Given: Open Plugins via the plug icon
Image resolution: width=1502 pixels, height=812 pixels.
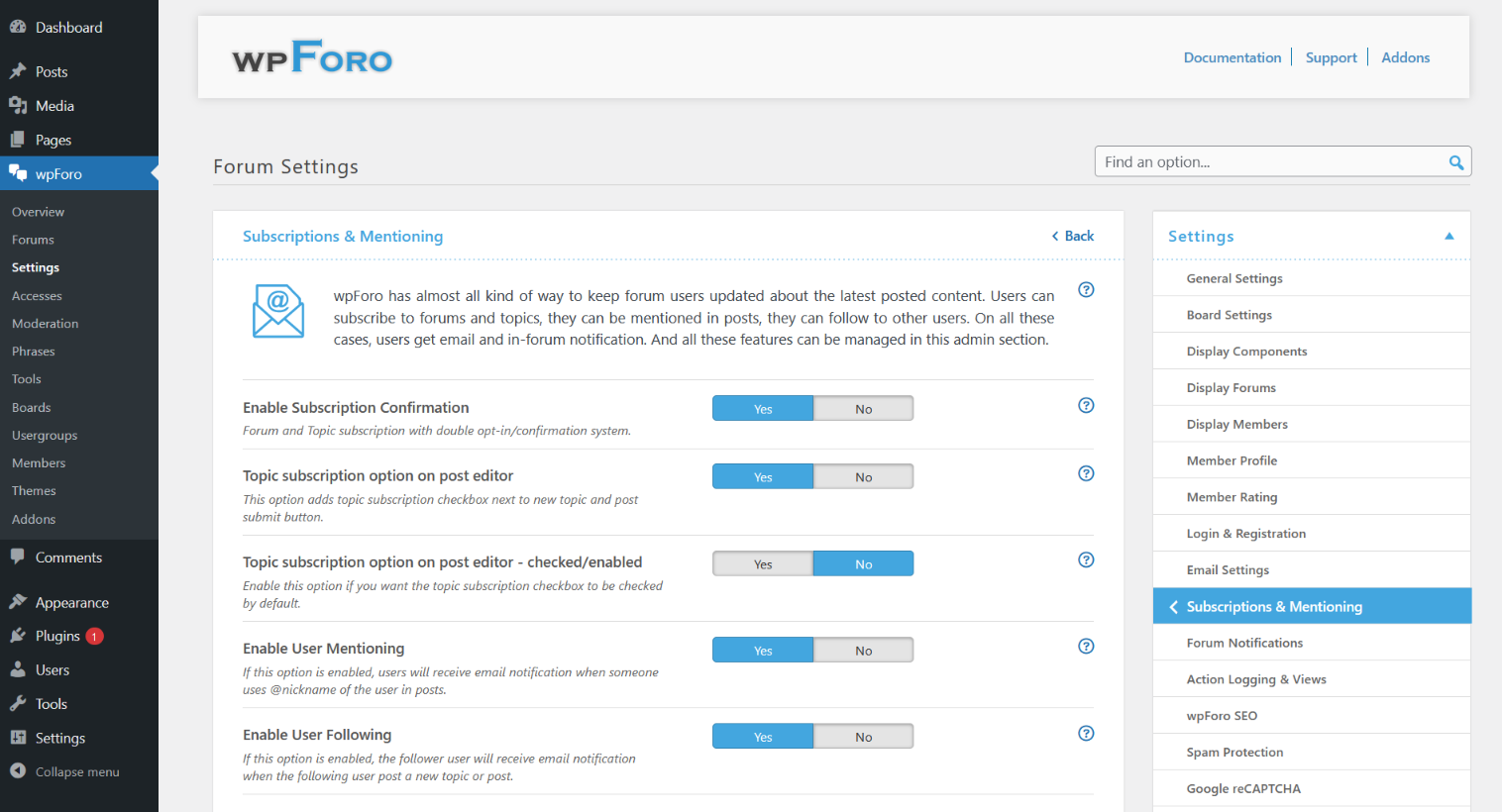Looking at the screenshot, I should pyautogui.click(x=20, y=635).
